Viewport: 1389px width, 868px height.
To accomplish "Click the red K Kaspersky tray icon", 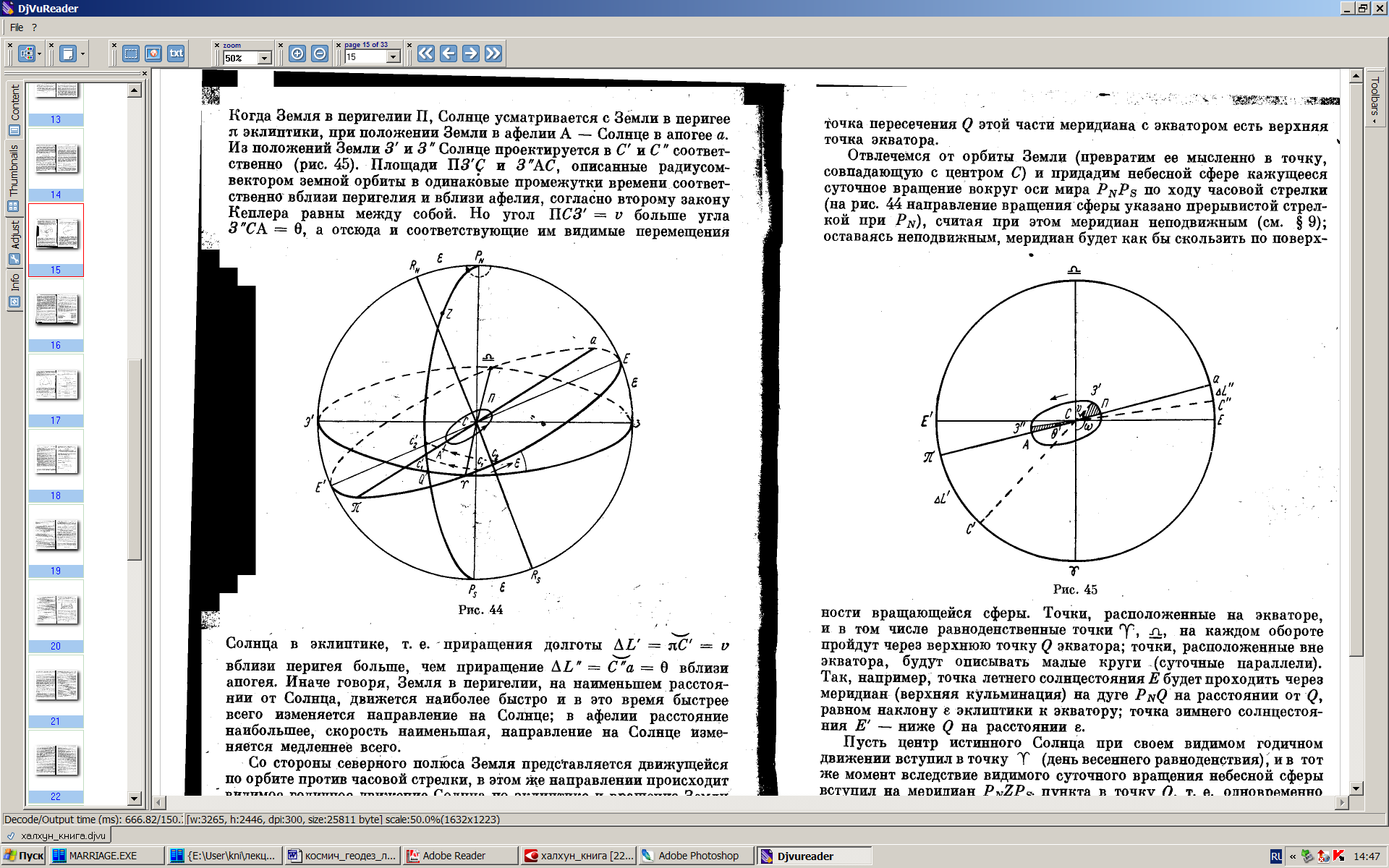I will click(1339, 856).
